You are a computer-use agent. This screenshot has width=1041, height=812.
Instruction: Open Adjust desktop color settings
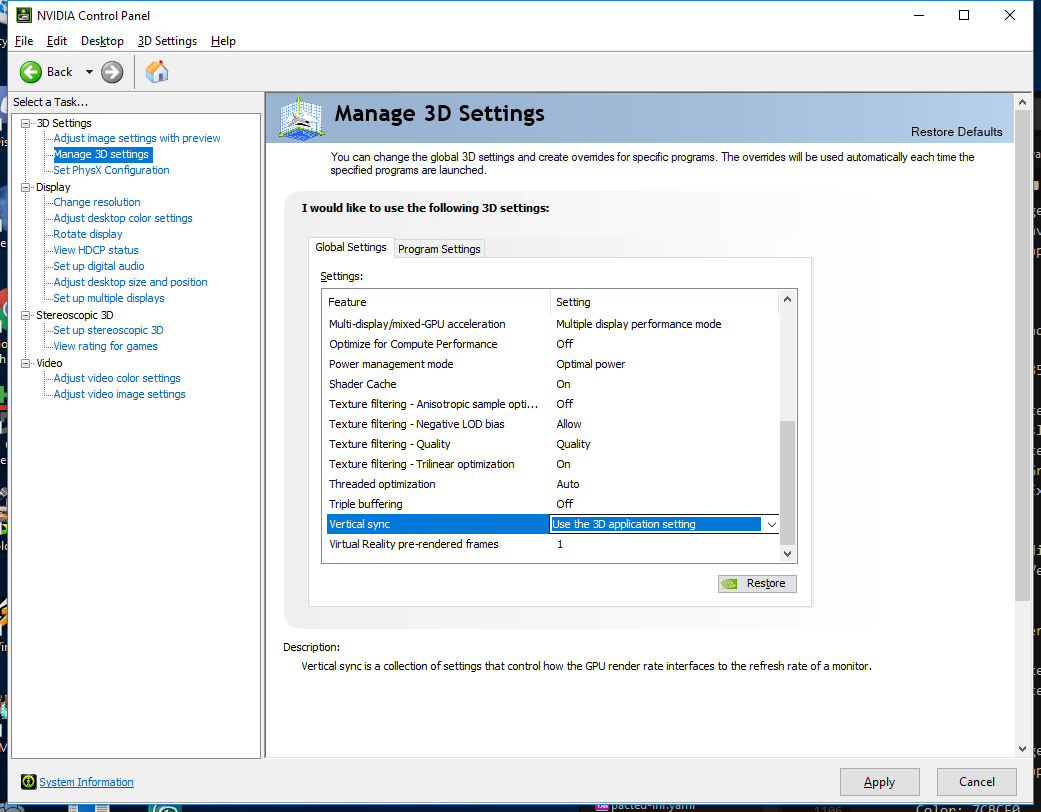(x=123, y=218)
